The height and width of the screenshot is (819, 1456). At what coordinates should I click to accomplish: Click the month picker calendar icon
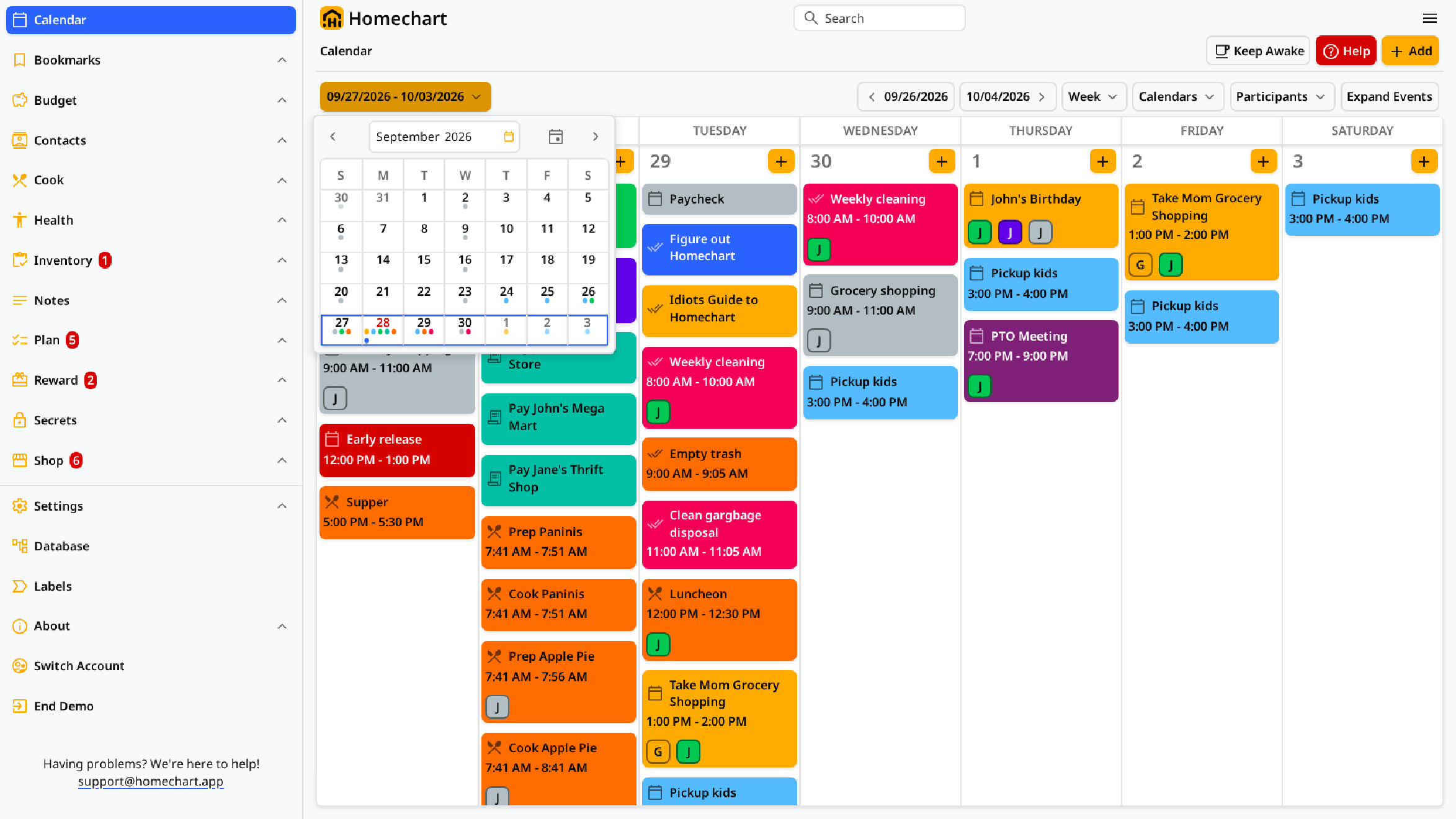(x=508, y=136)
